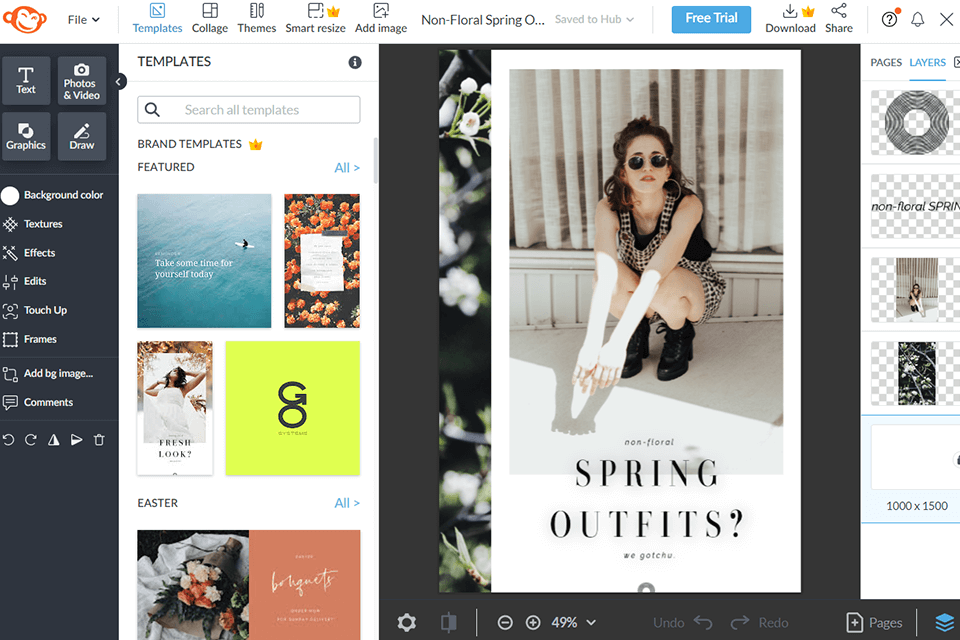Switch to the LAYERS tab
The width and height of the screenshot is (960, 640).
pyautogui.click(x=928, y=62)
